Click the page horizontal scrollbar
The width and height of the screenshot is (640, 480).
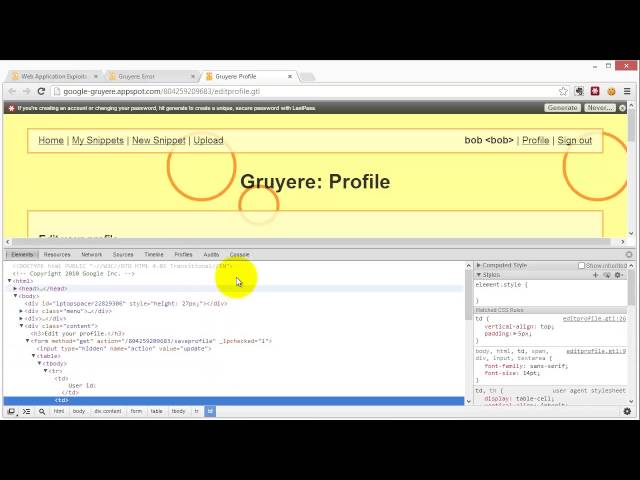click(x=311, y=242)
